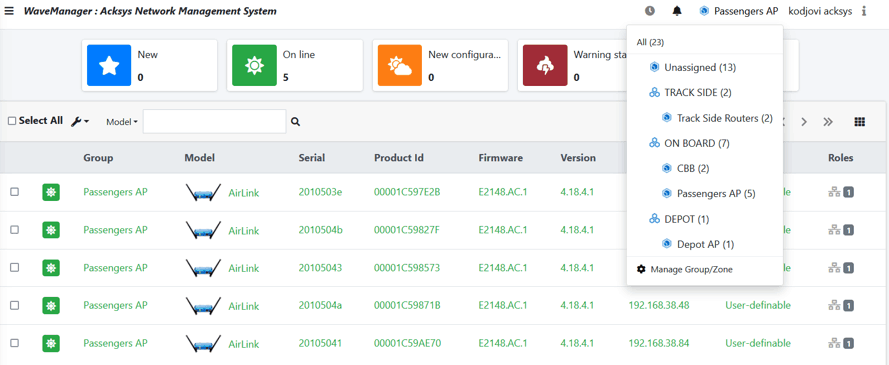The width and height of the screenshot is (889, 365).
Task: Click AirLink device image for 2010503e
Action: click(x=204, y=193)
